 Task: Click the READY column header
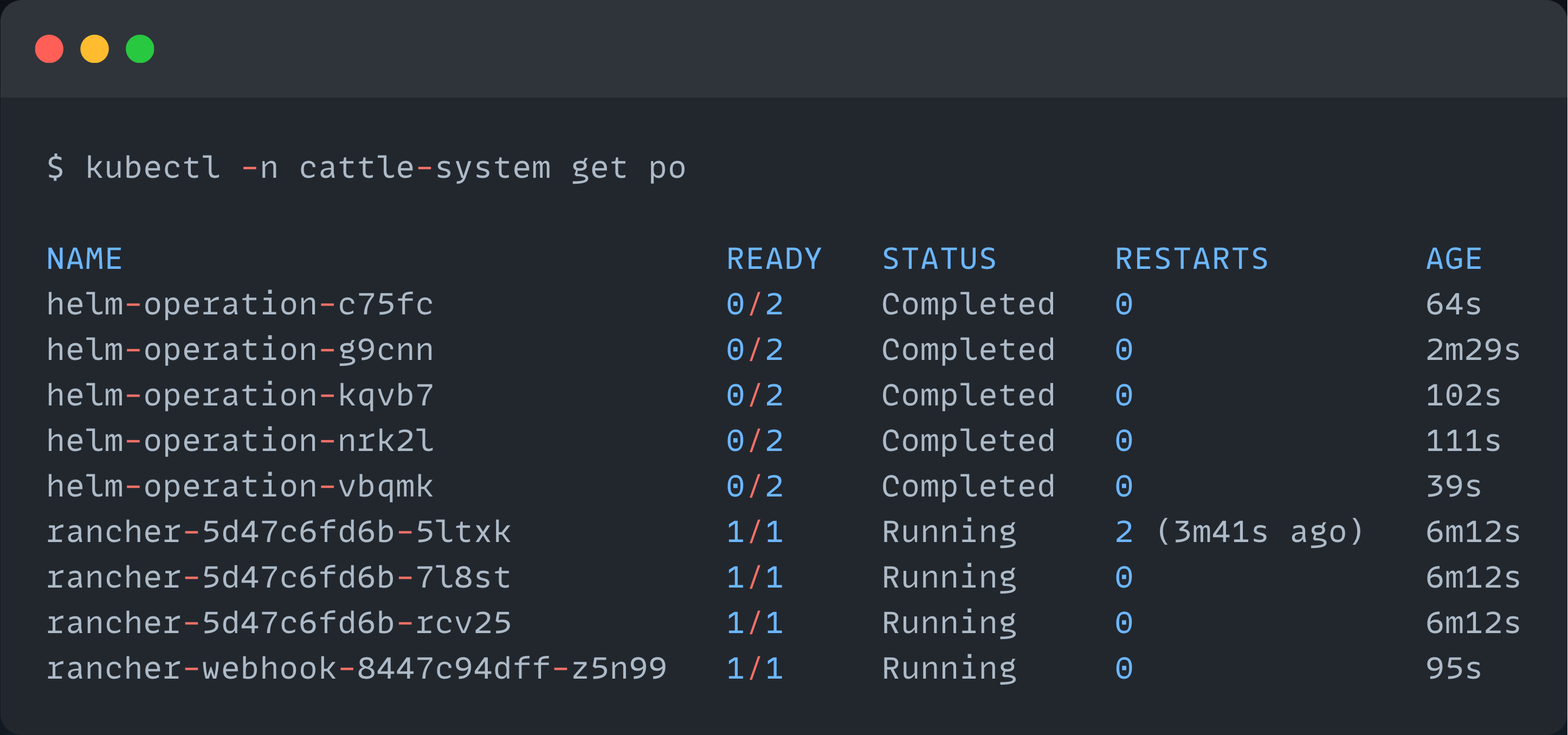(775, 257)
